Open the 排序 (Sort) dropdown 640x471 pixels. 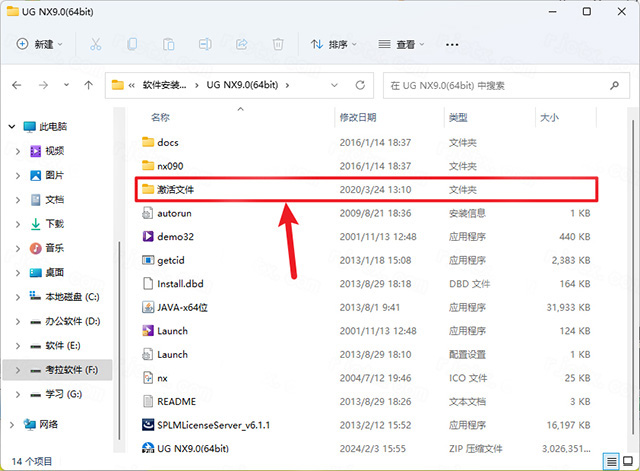pyautogui.click(x=333, y=44)
